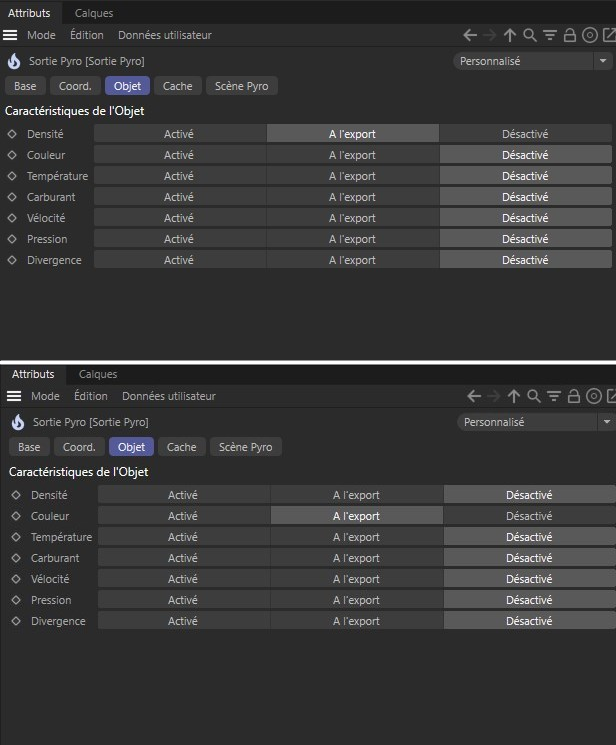Viewport: 616px width, 745px height.
Task: Switch to the Calques tab in upper panel
Action: pos(94,13)
